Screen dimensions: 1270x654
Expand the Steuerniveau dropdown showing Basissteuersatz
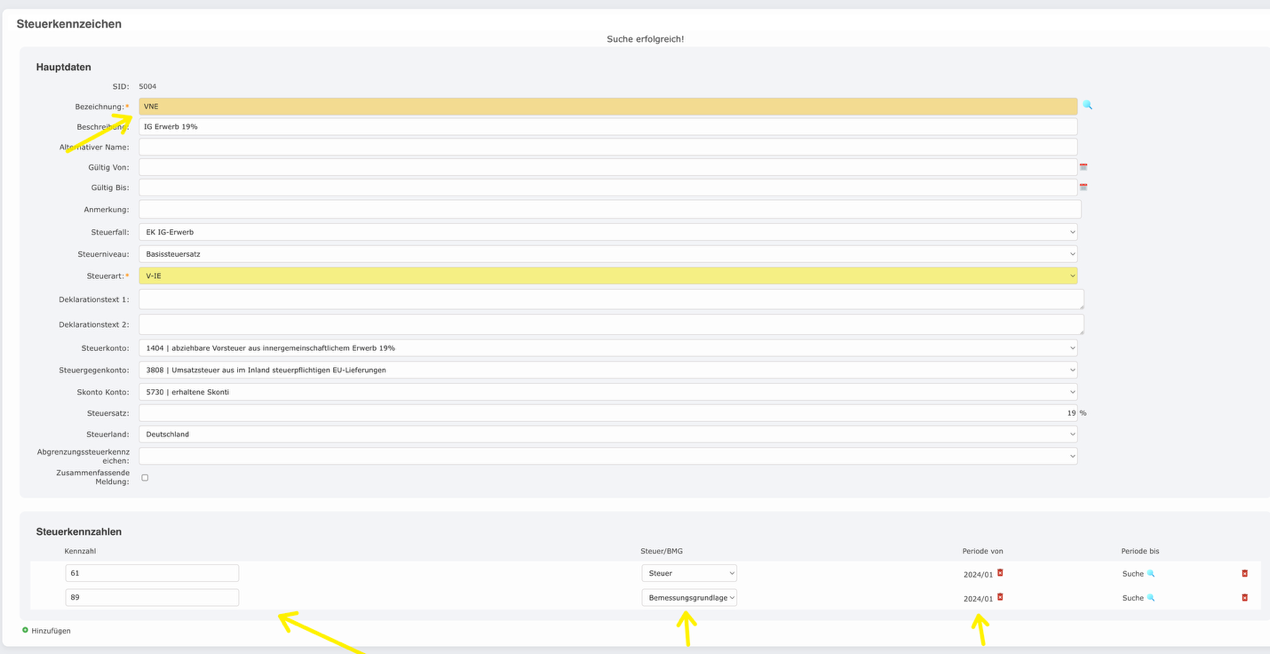(608, 254)
